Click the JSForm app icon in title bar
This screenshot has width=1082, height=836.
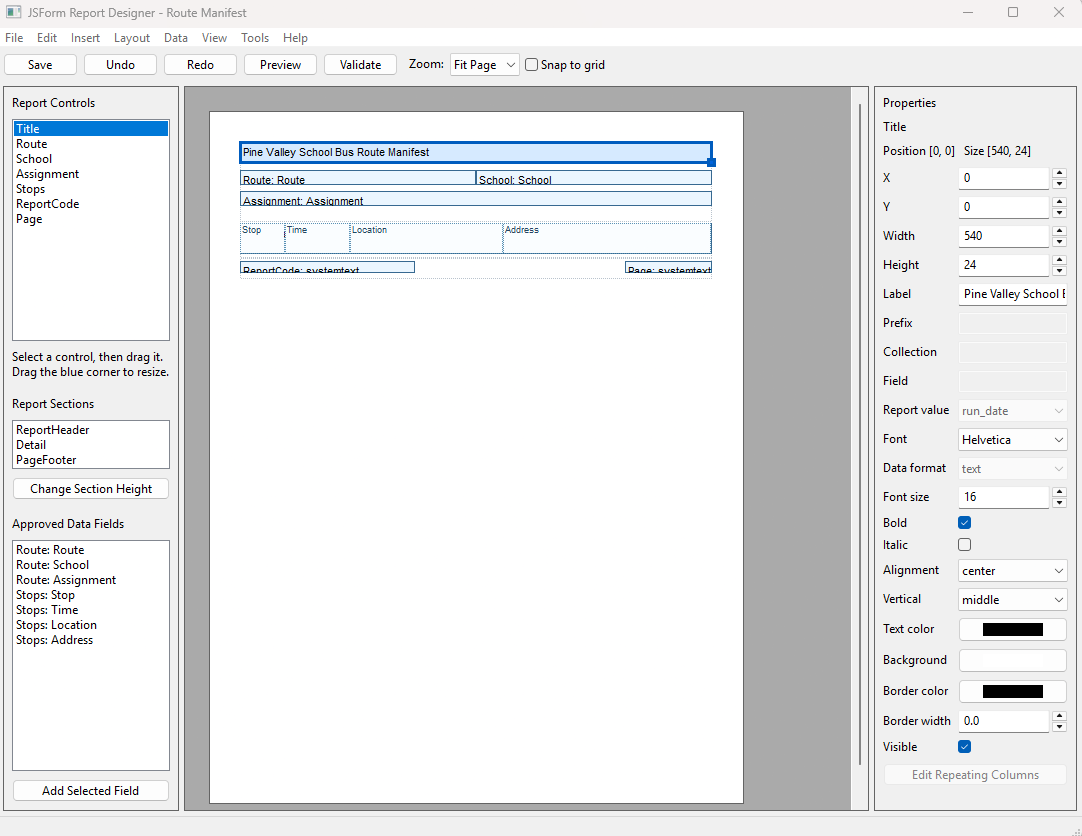[x=13, y=12]
